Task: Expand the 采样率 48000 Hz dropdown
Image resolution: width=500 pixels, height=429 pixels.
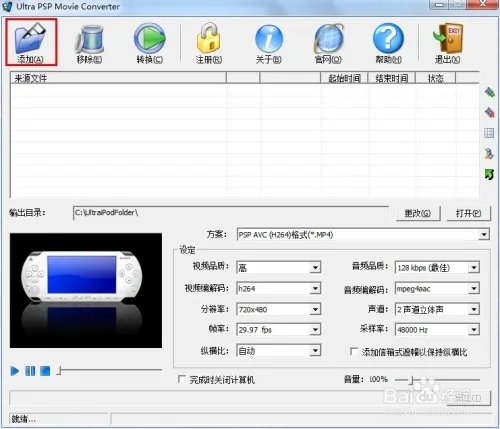Action: 473,330
